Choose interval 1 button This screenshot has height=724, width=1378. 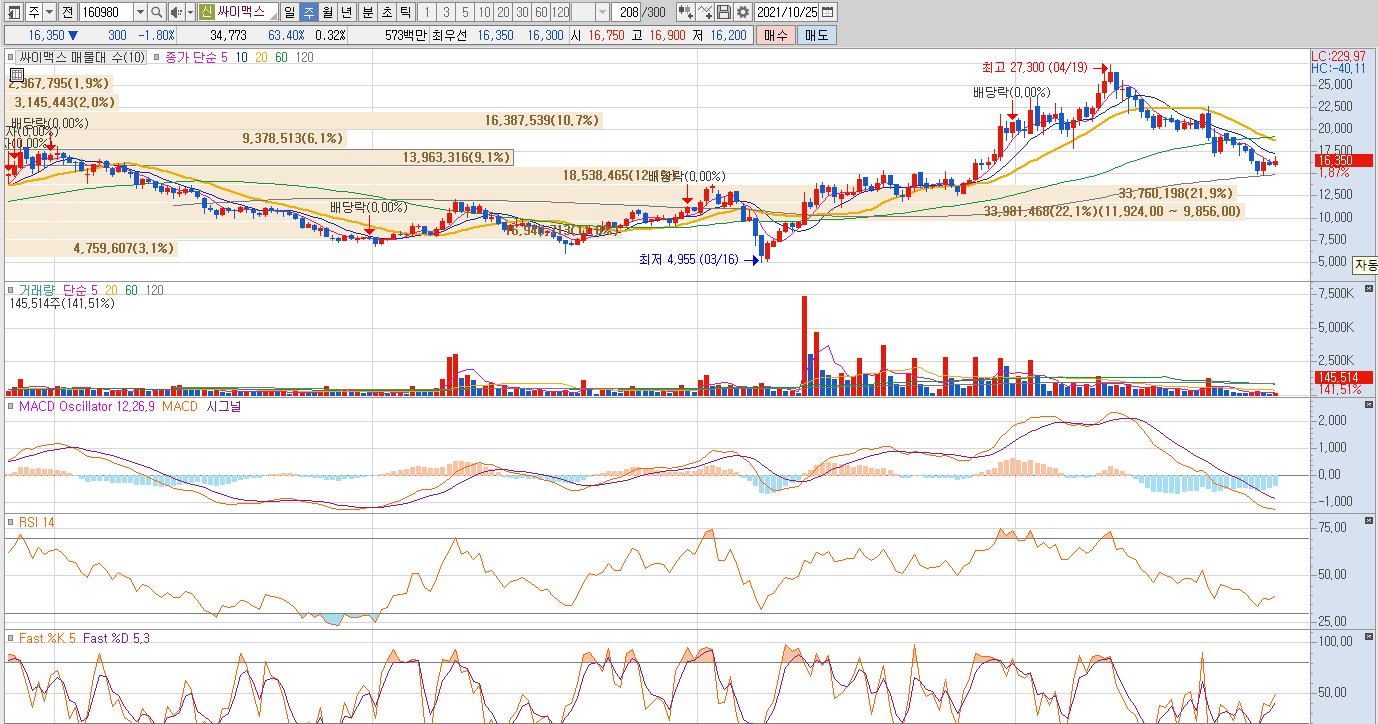(x=426, y=12)
